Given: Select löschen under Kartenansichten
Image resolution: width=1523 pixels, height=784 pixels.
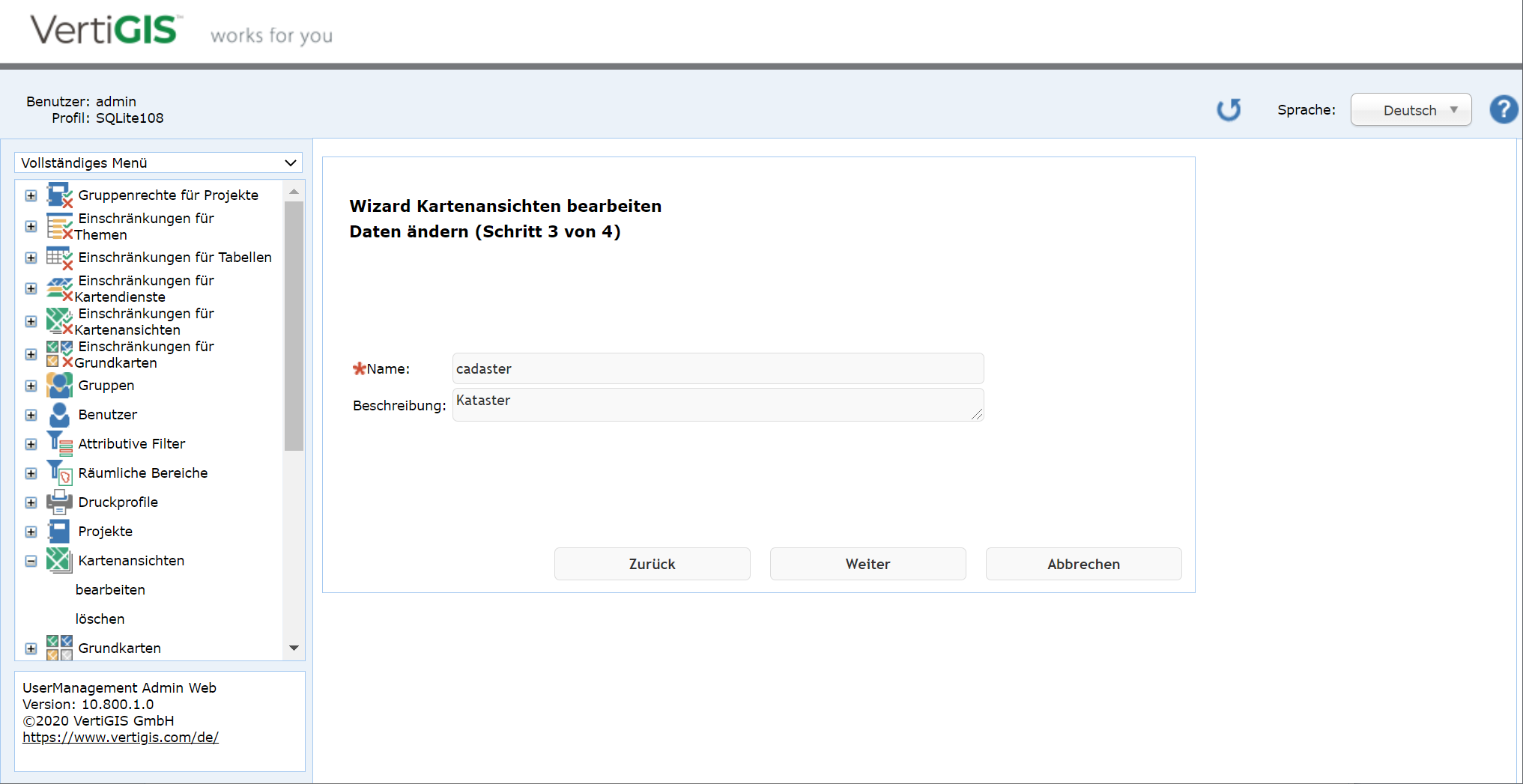Looking at the screenshot, I should (100, 619).
